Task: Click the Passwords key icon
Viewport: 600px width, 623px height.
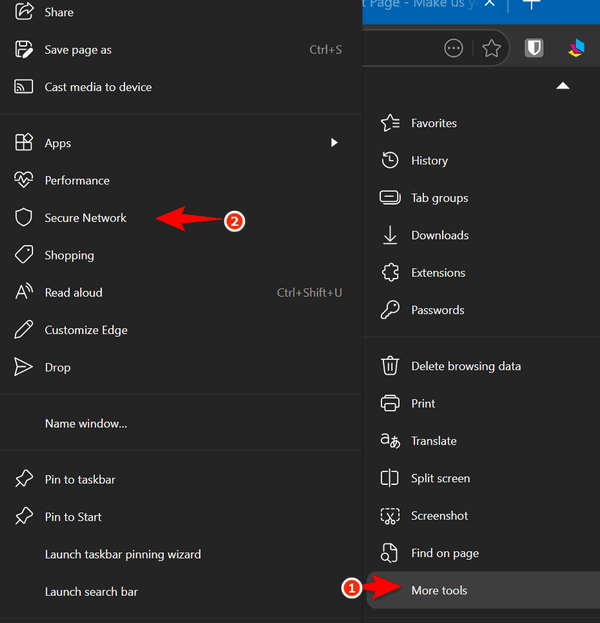Action: click(390, 310)
